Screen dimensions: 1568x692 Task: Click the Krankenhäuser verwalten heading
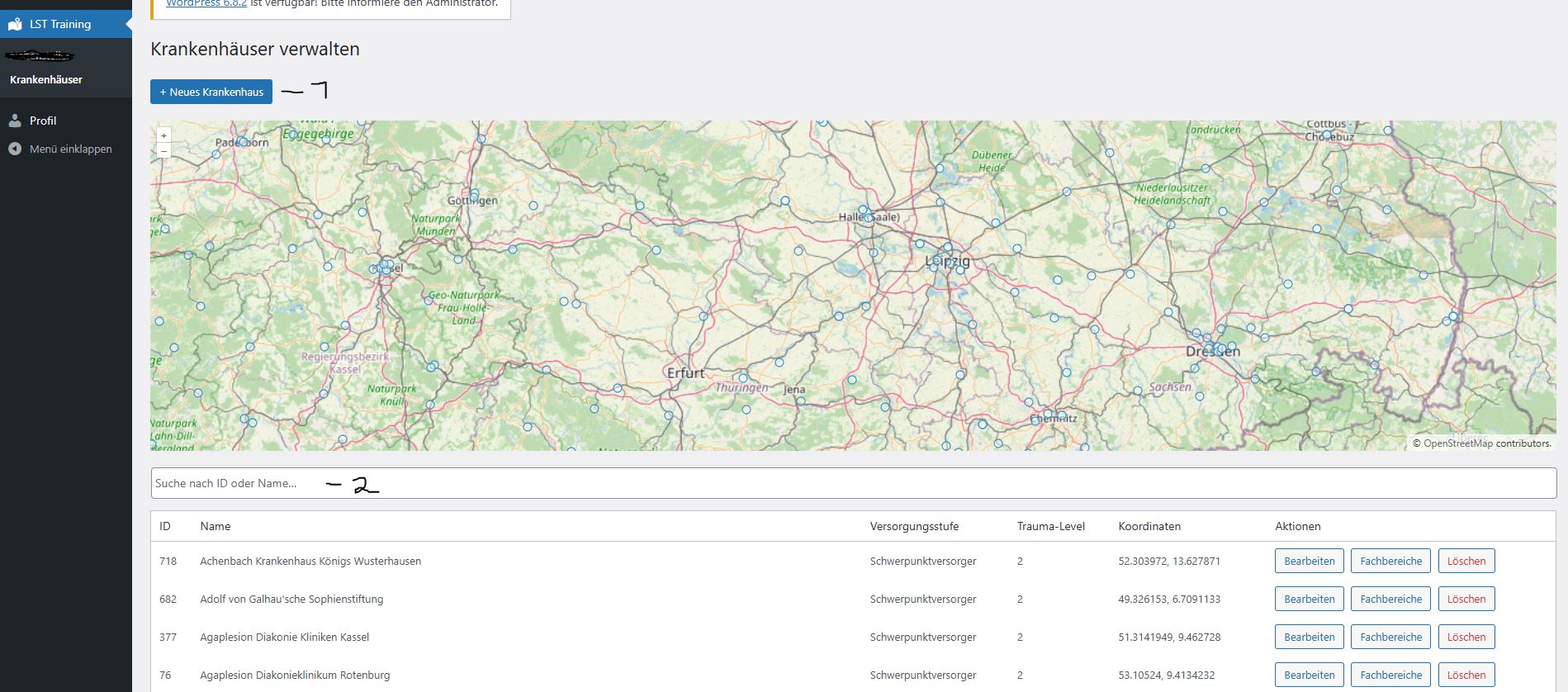click(255, 49)
